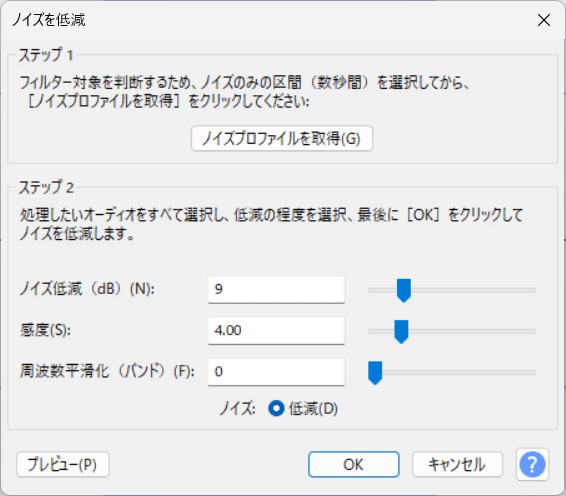Click the ノイズプロファイルを取得(G) button
The image size is (566, 496).
(282, 138)
